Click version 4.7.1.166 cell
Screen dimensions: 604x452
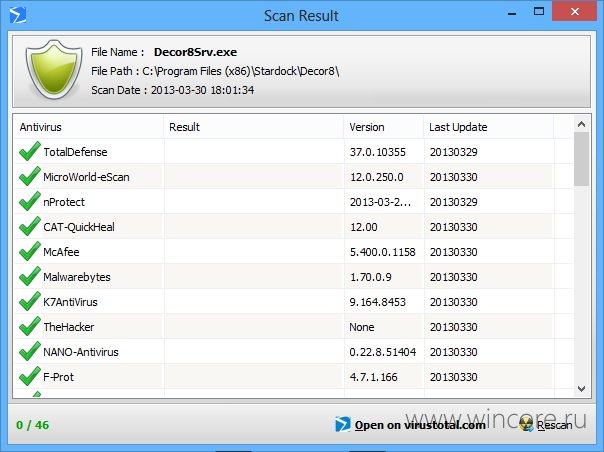[373, 377]
